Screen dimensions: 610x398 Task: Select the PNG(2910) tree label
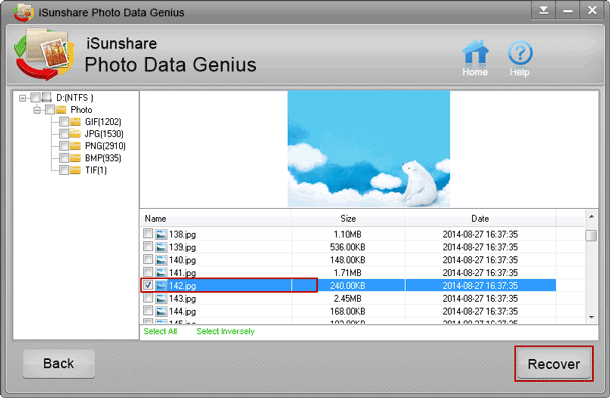[x=105, y=146]
